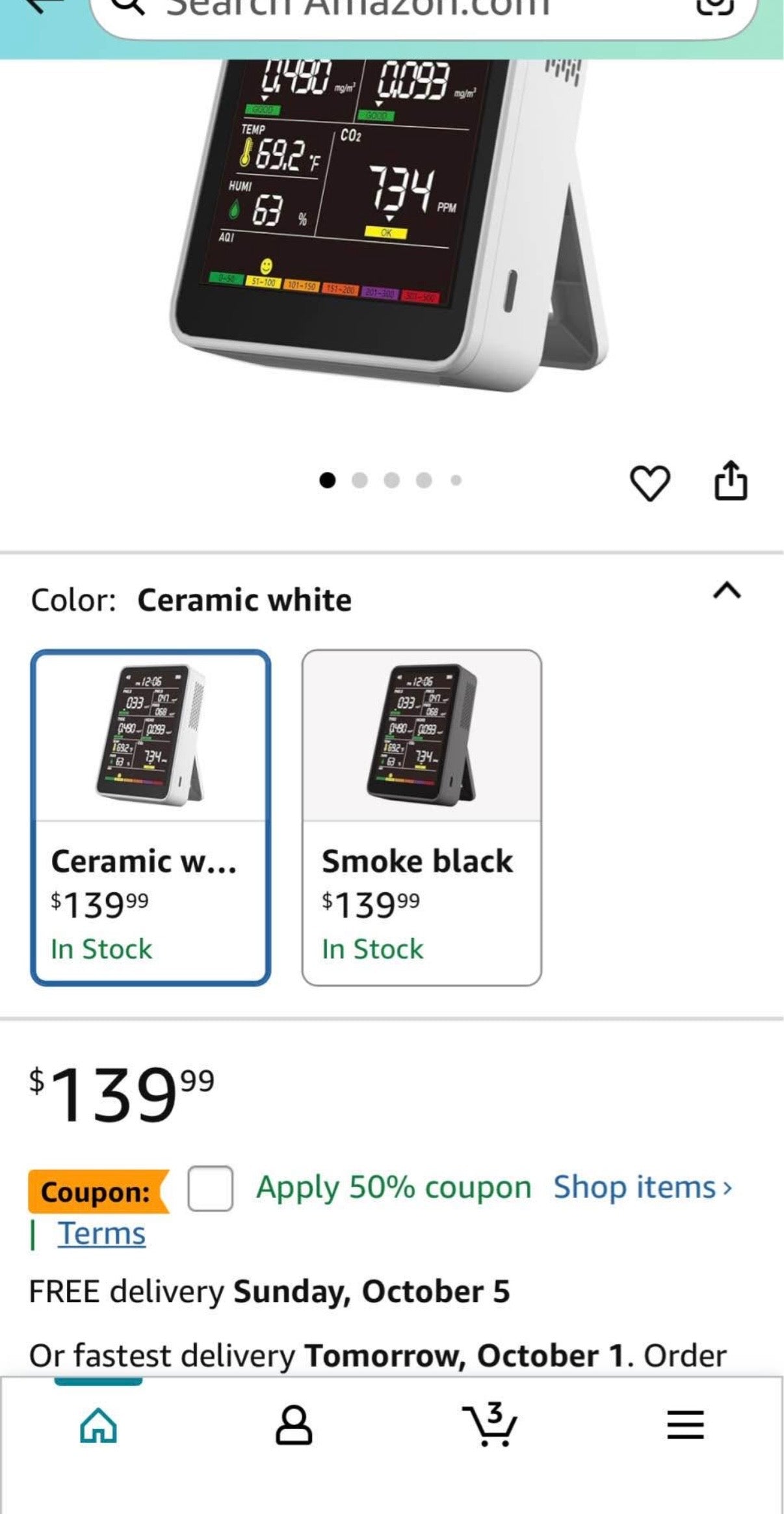Viewport: 784px width, 1514px height.
Task: Open the coupon Terms link
Action: click(x=101, y=1234)
